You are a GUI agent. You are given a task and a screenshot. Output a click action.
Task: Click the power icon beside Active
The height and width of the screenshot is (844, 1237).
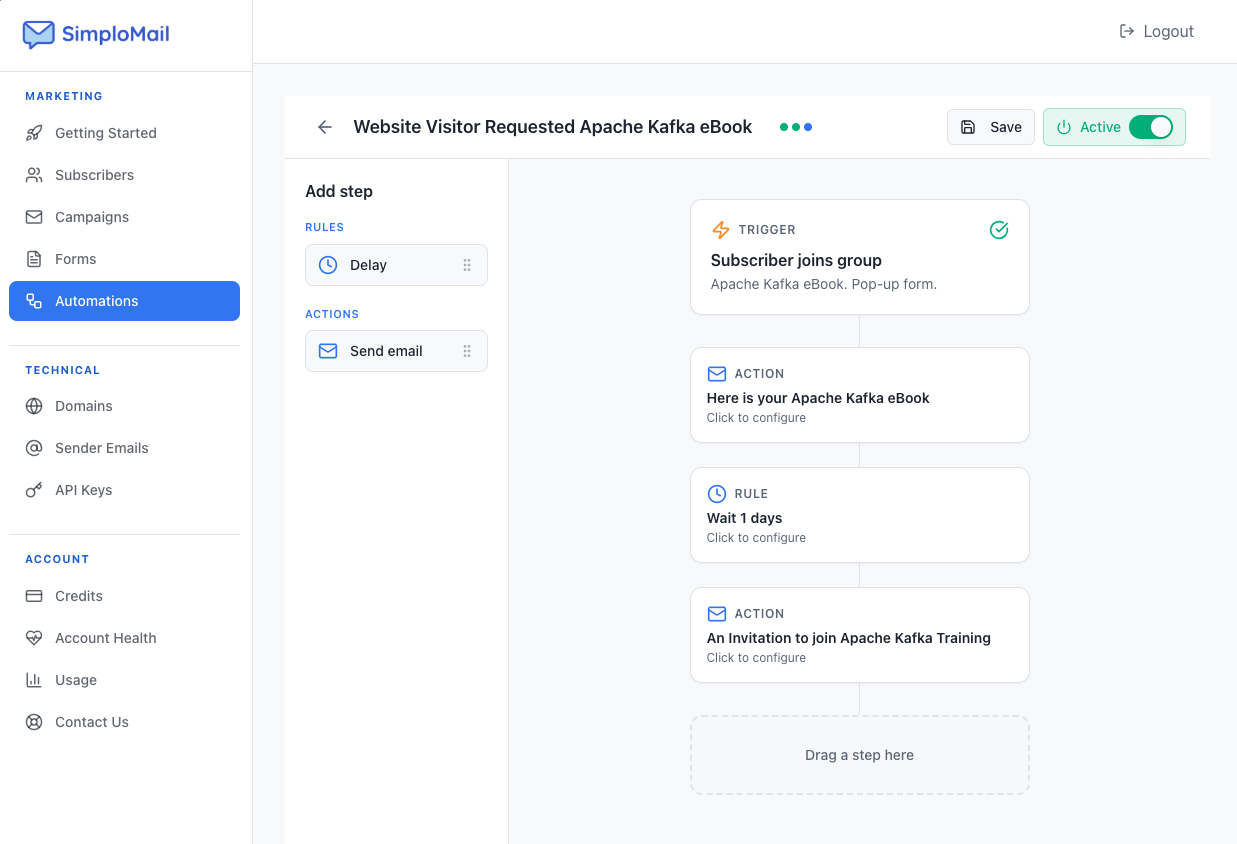coord(1064,127)
